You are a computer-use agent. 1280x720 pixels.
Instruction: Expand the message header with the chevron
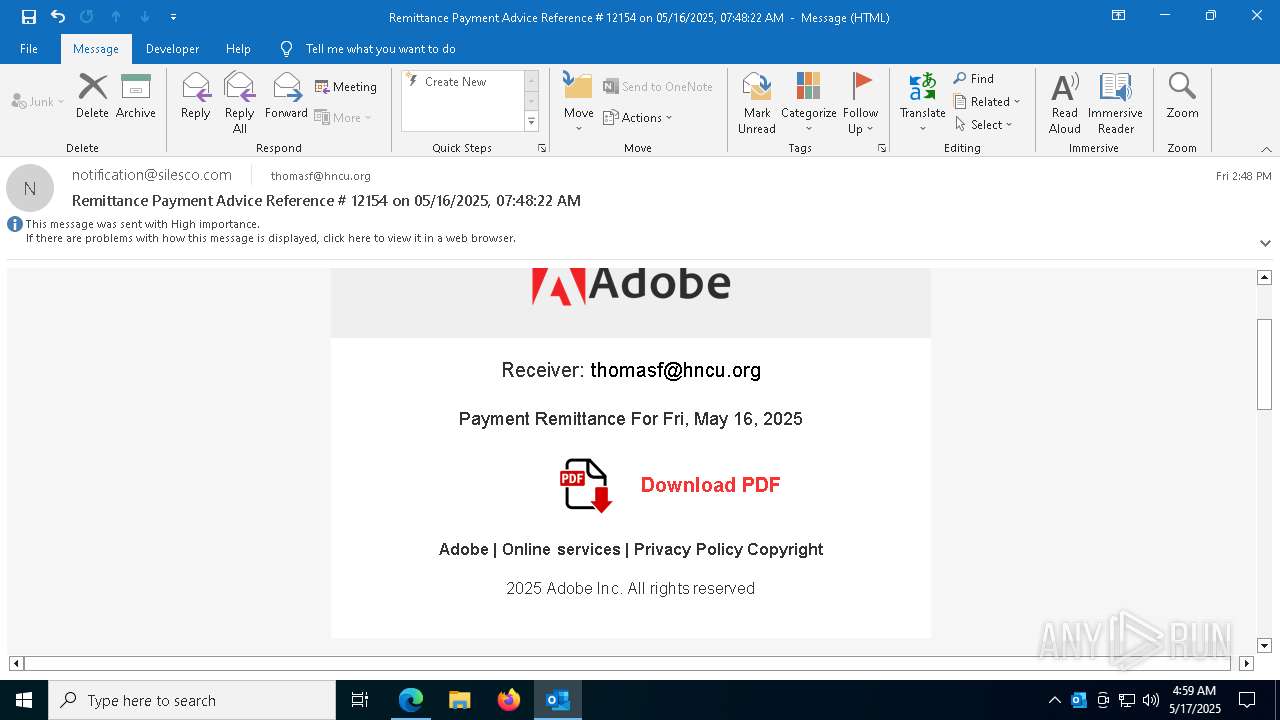click(1265, 243)
